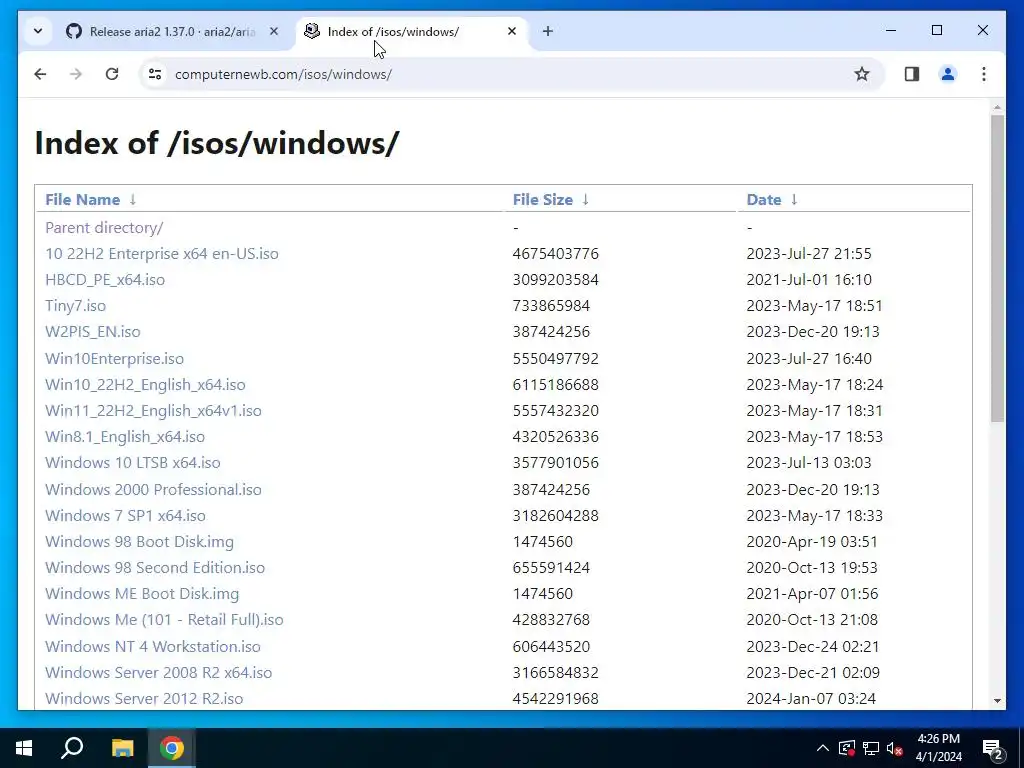Close the aria2 release tab
This screenshot has height=768, width=1024.
pyautogui.click(x=274, y=31)
